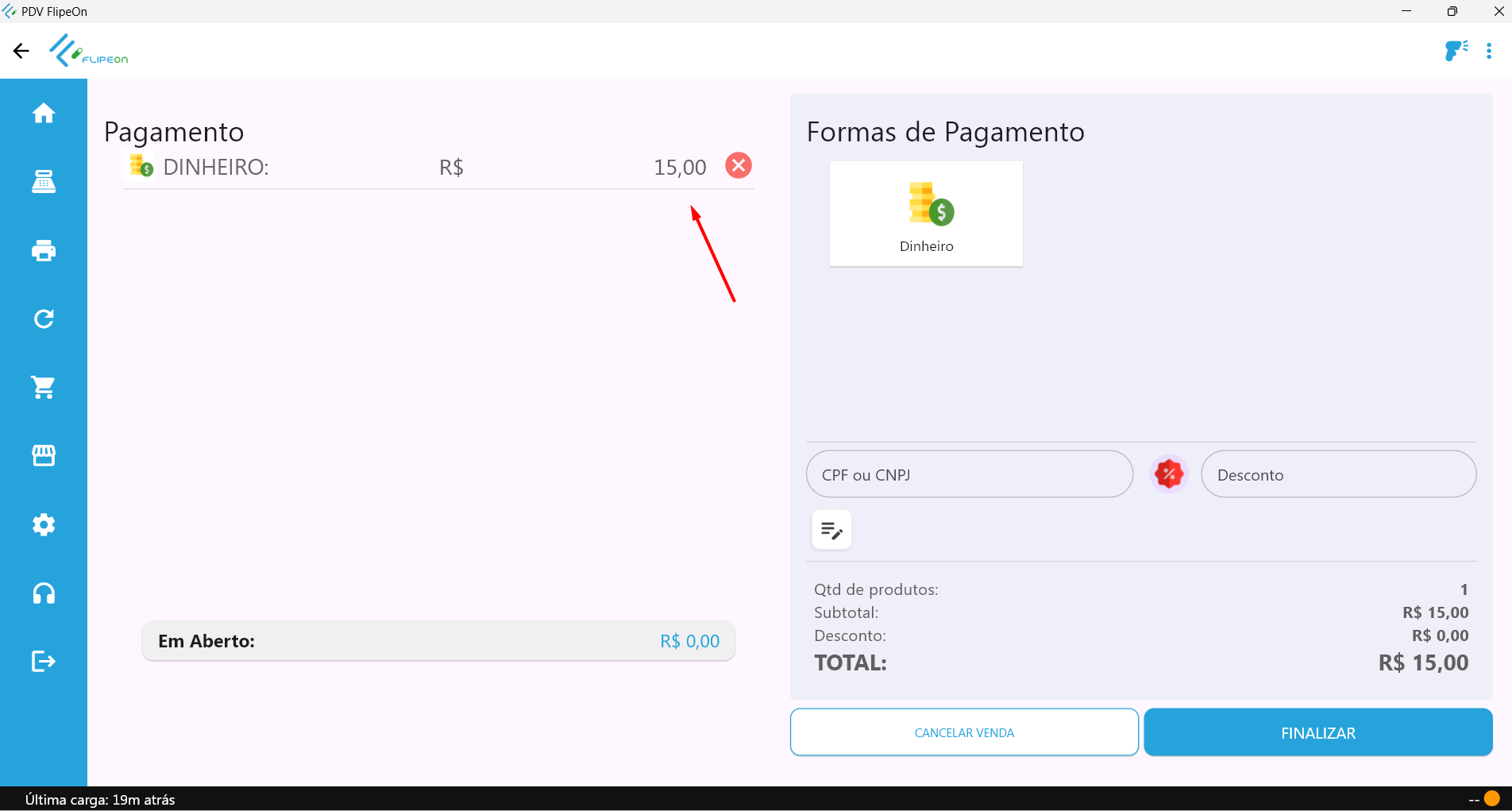Click the barcode scanner icon top-right
The image size is (1512, 811).
(x=1456, y=51)
